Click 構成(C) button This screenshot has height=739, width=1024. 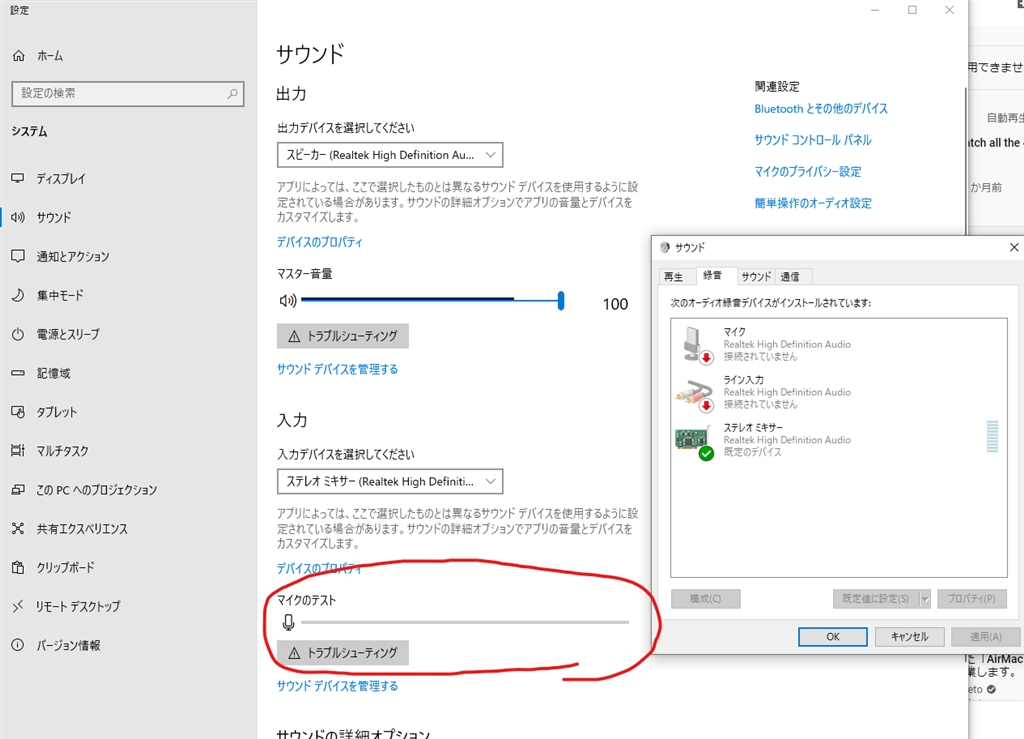[x=705, y=599]
